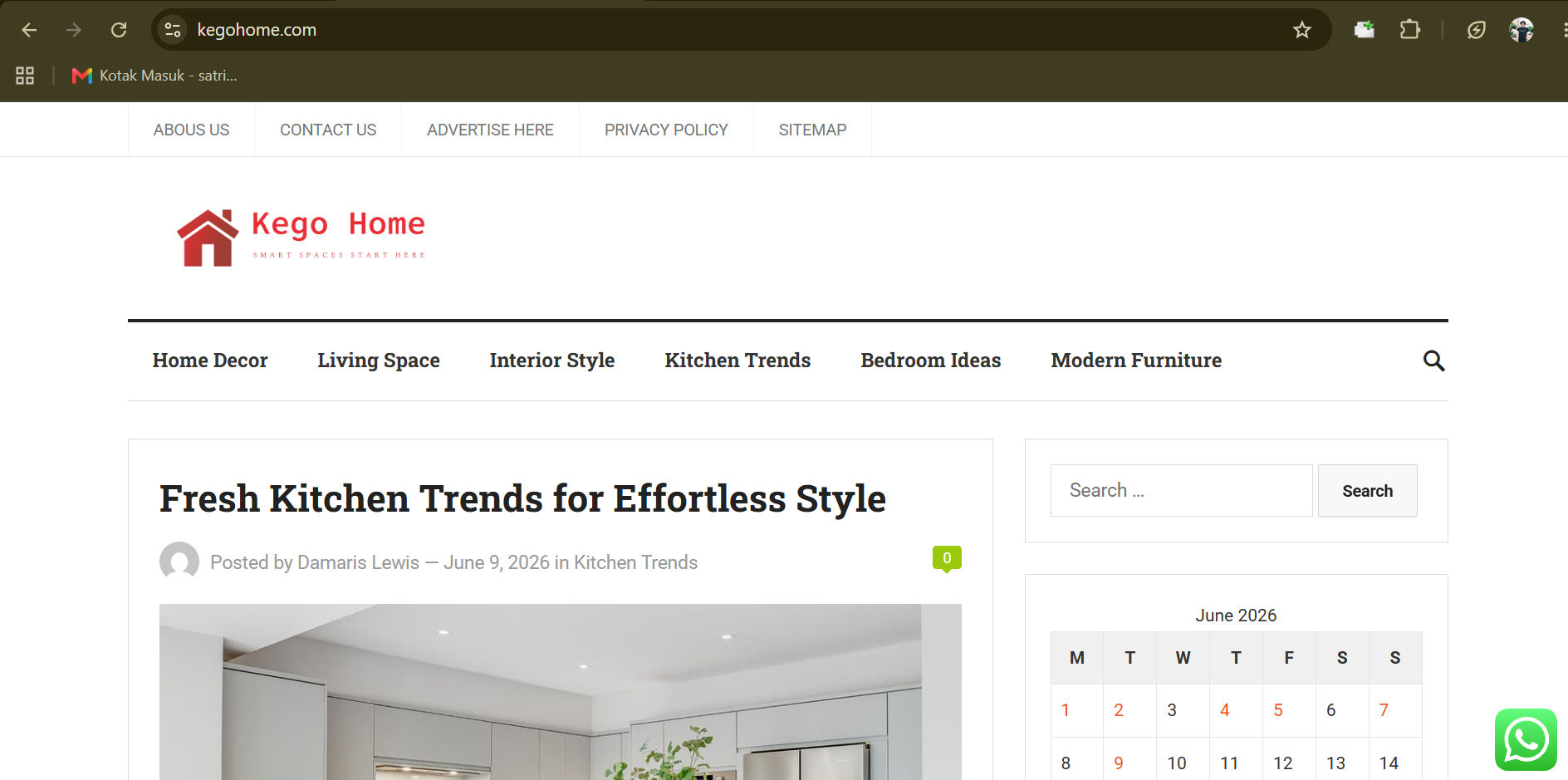Viewport: 1568px width, 780px height.
Task: Open the WhatsApp chat icon
Action: 1526,739
